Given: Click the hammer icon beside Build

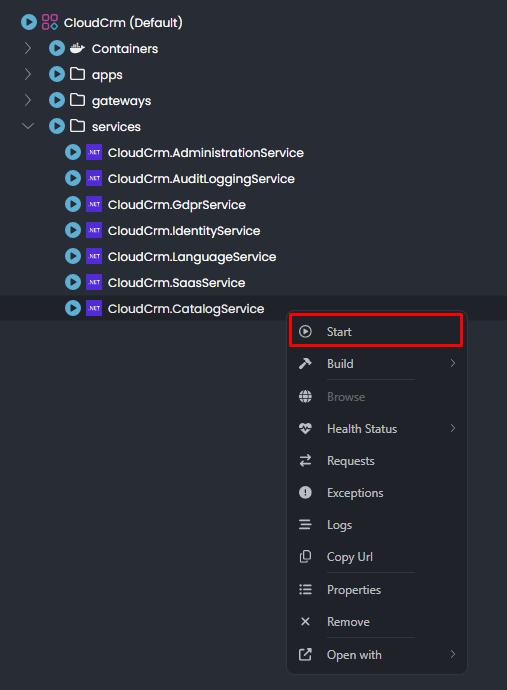Looking at the screenshot, I should [x=305, y=363].
